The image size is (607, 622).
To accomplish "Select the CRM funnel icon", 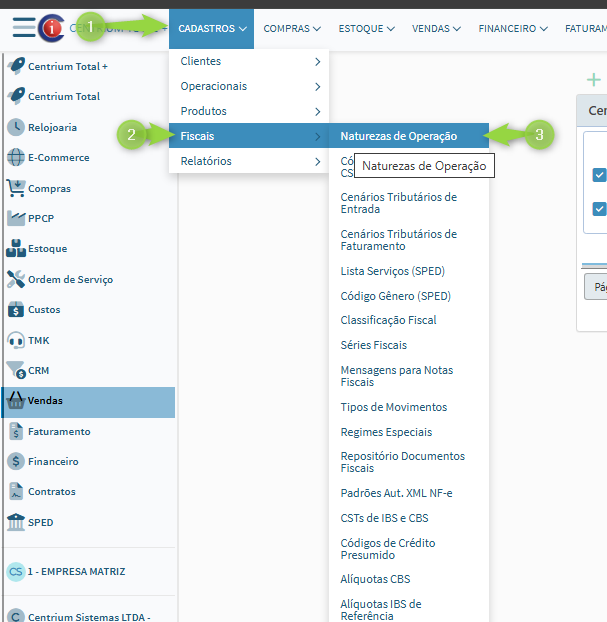I will point(15,370).
